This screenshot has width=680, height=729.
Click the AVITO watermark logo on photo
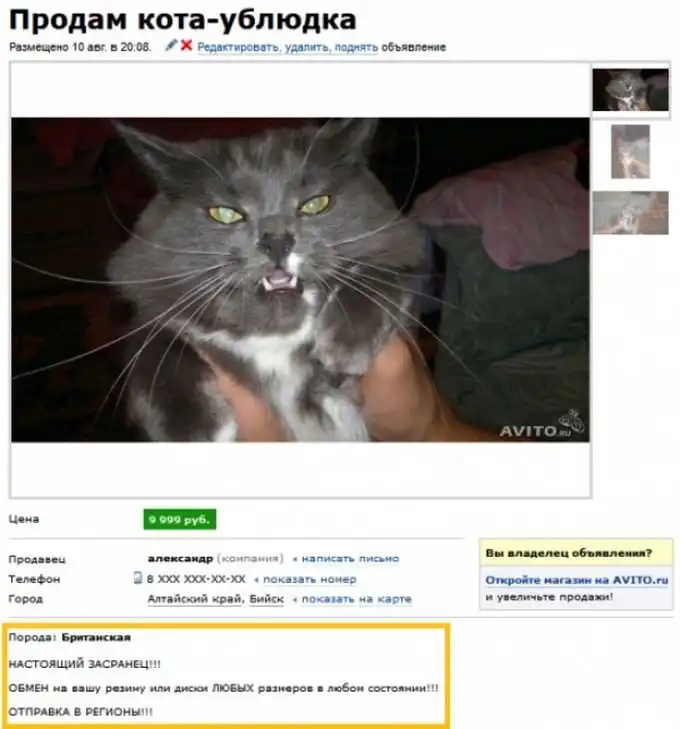pos(541,425)
